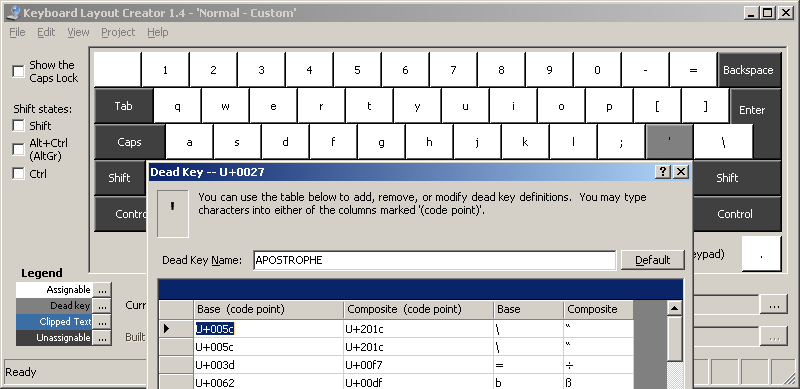This screenshot has width=800, height=389.
Task: Click the Backspace key
Action: point(748,70)
